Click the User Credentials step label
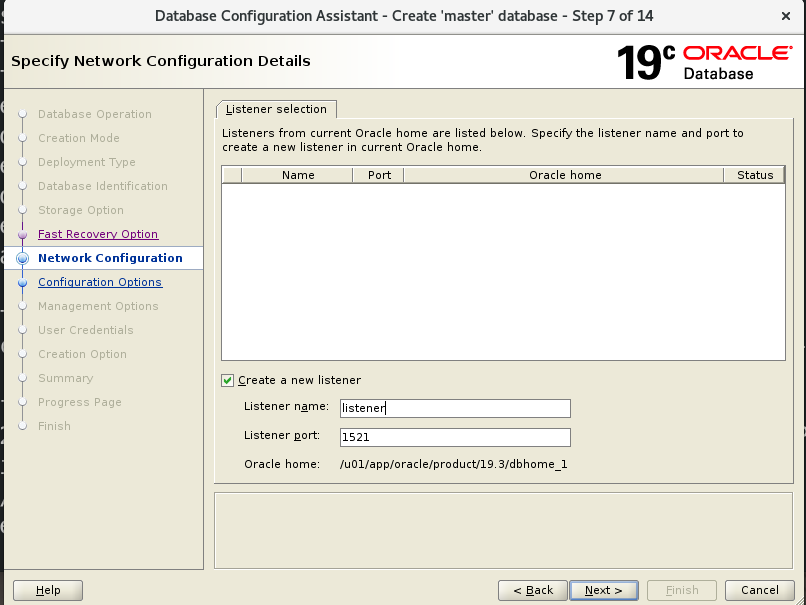Screen dimensions: 806x605 [86, 330]
